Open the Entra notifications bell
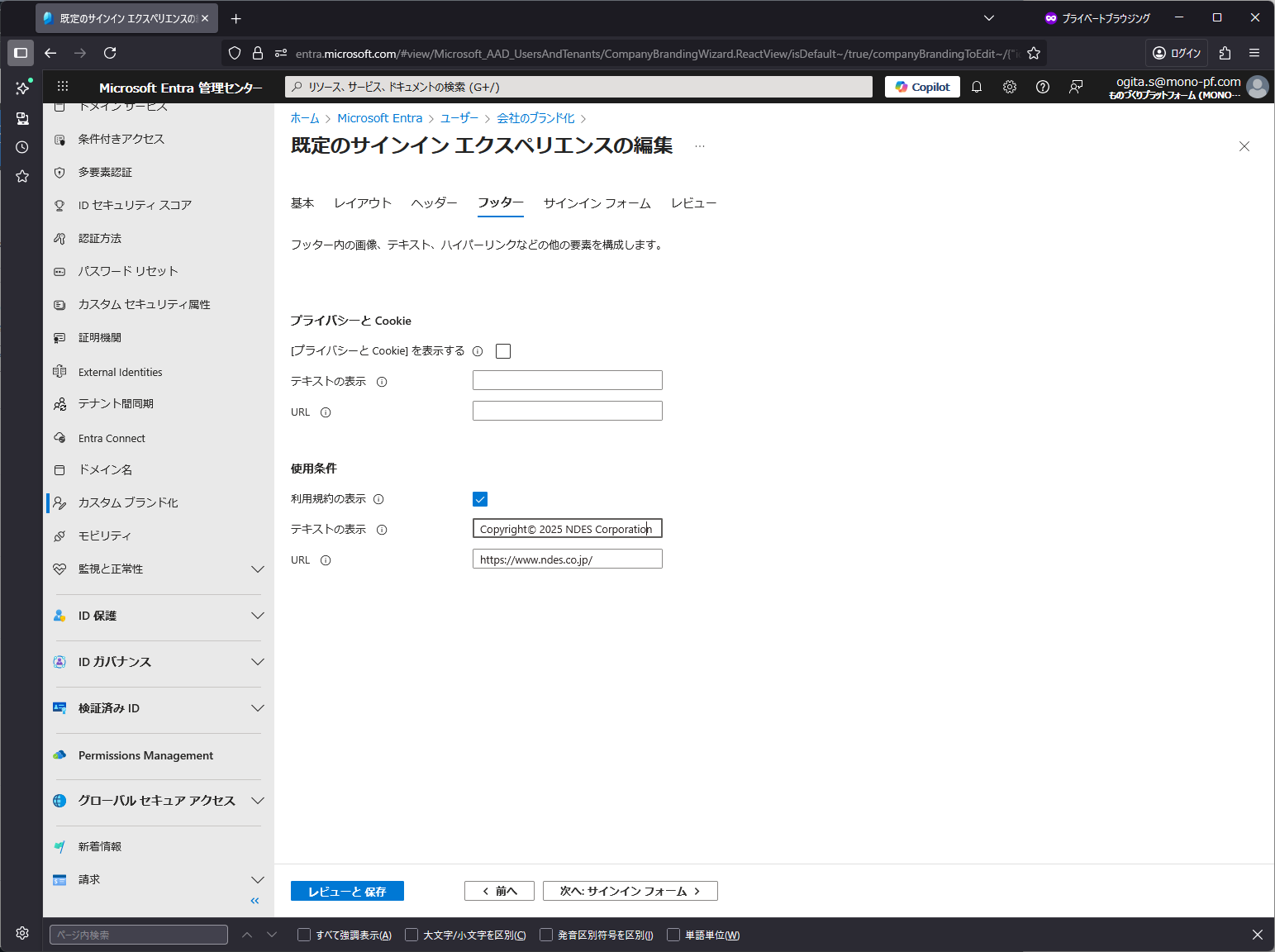Viewport: 1275px width, 952px height. coord(977,87)
